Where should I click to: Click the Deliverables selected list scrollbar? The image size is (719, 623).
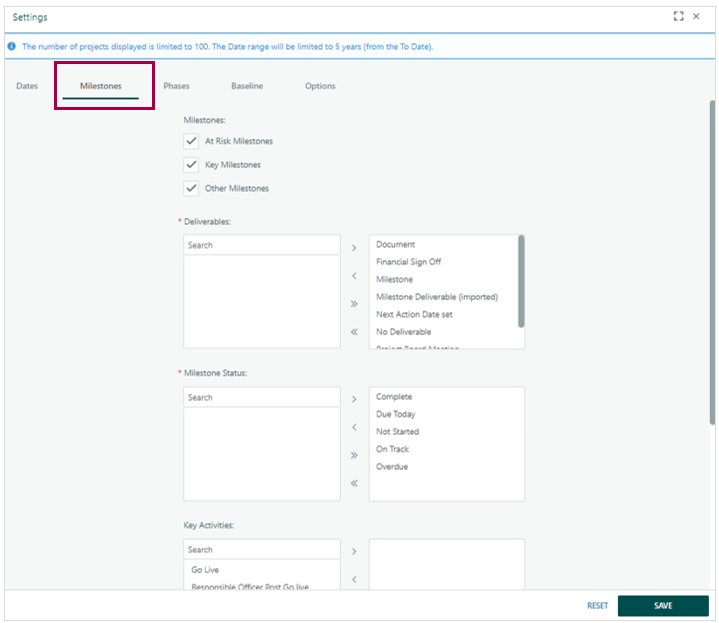pyautogui.click(x=521, y=281)
